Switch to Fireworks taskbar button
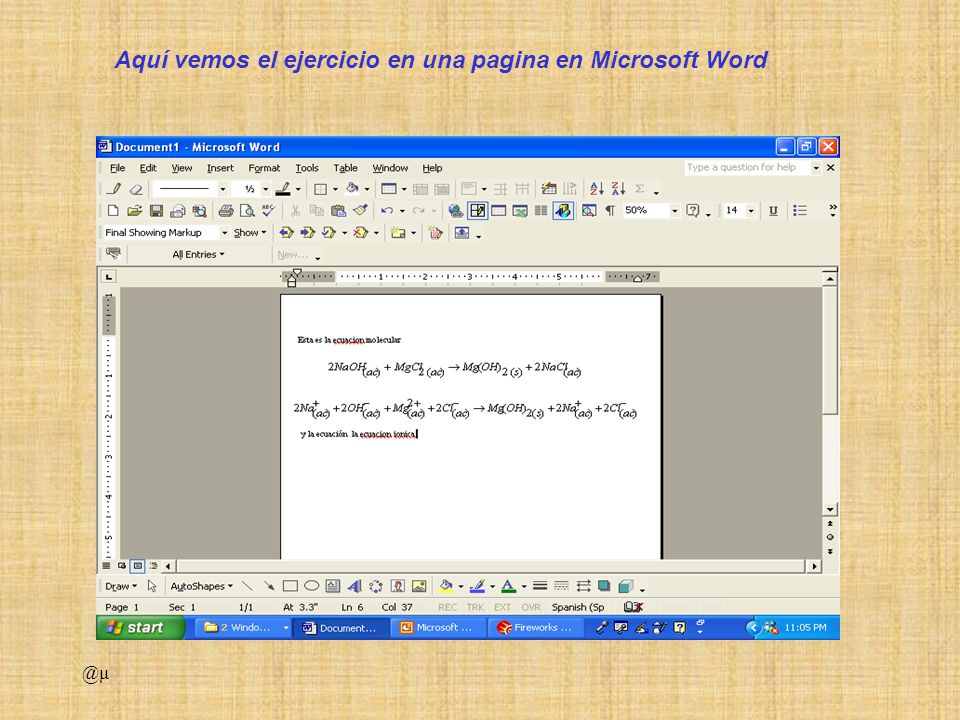This screenshot has height=720, width=960. [x=535, y=628]
